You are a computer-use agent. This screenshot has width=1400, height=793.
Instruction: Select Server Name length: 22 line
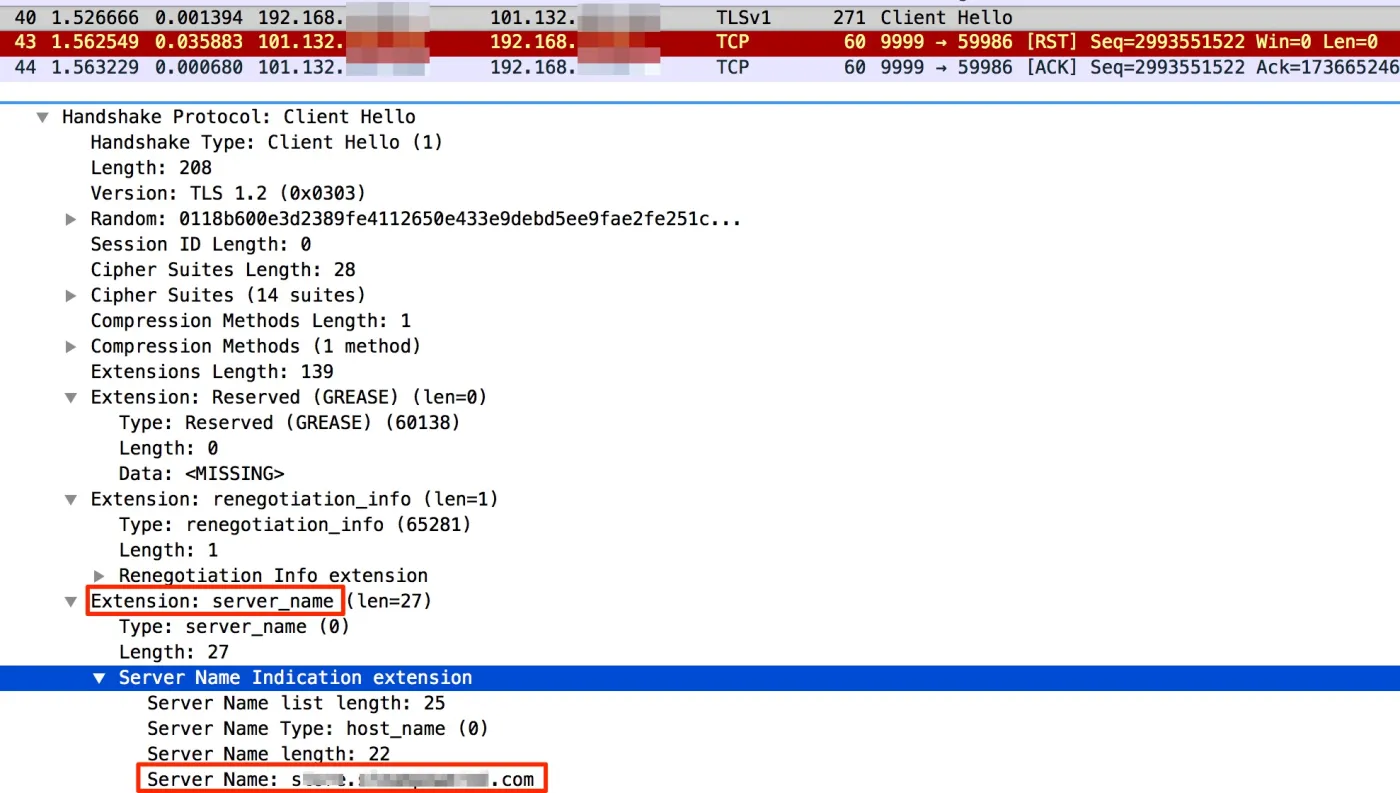[268, 754]
